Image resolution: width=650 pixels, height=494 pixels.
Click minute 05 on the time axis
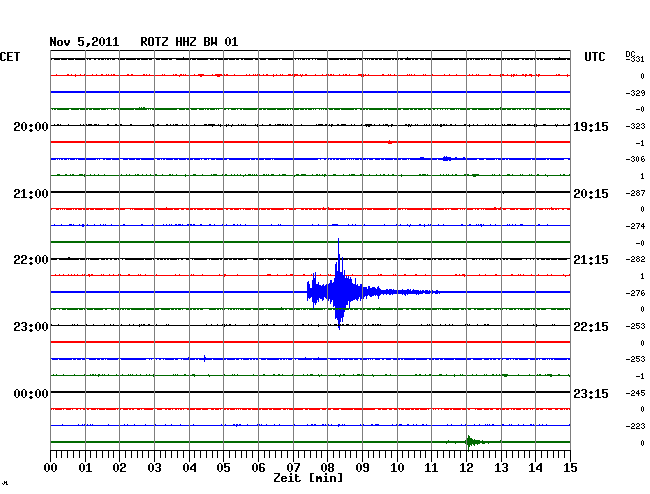223,467
